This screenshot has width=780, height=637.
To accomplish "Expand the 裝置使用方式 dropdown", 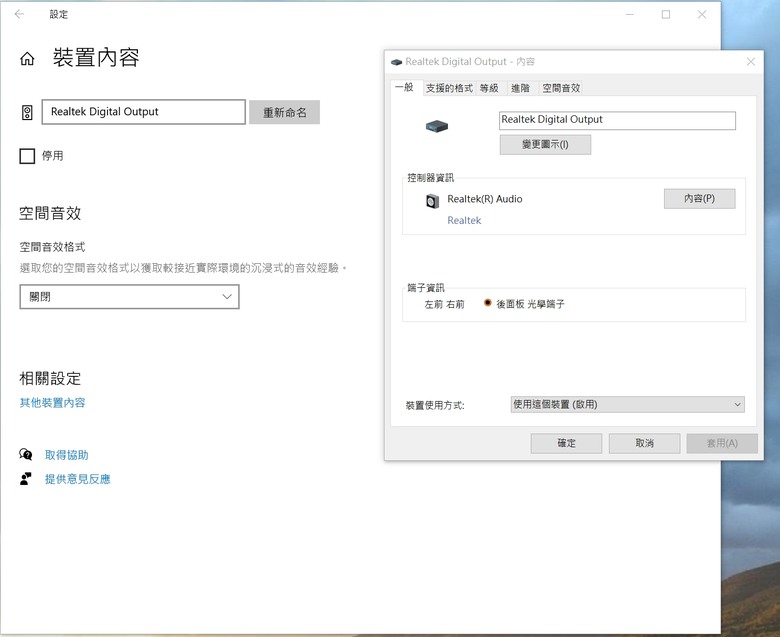I will point(627,404).
